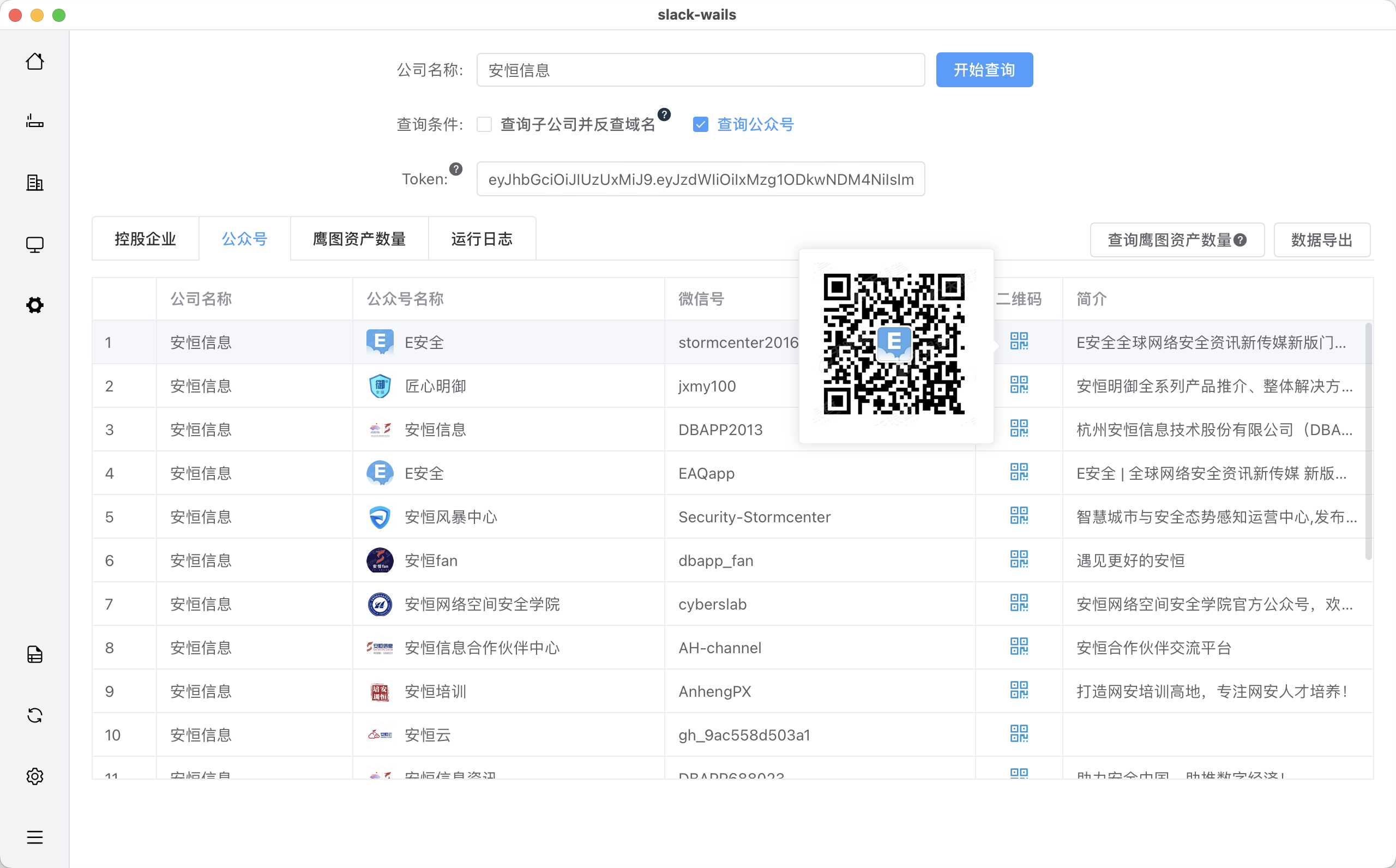
Task: Show QR code for 安恒培训 row
Action: click(1019, 691)
